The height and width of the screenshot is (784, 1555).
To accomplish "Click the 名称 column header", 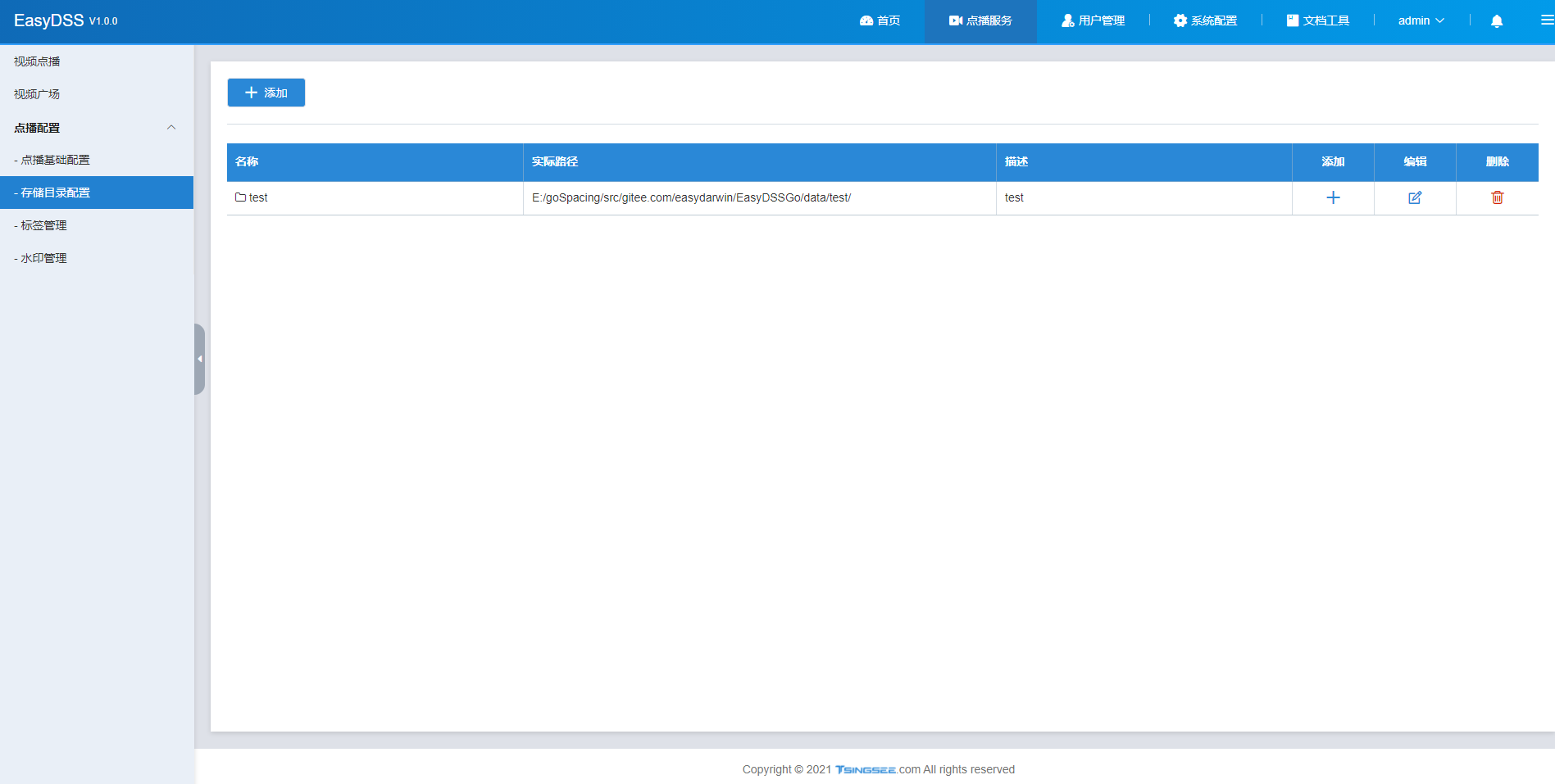I will coord(375,161).
